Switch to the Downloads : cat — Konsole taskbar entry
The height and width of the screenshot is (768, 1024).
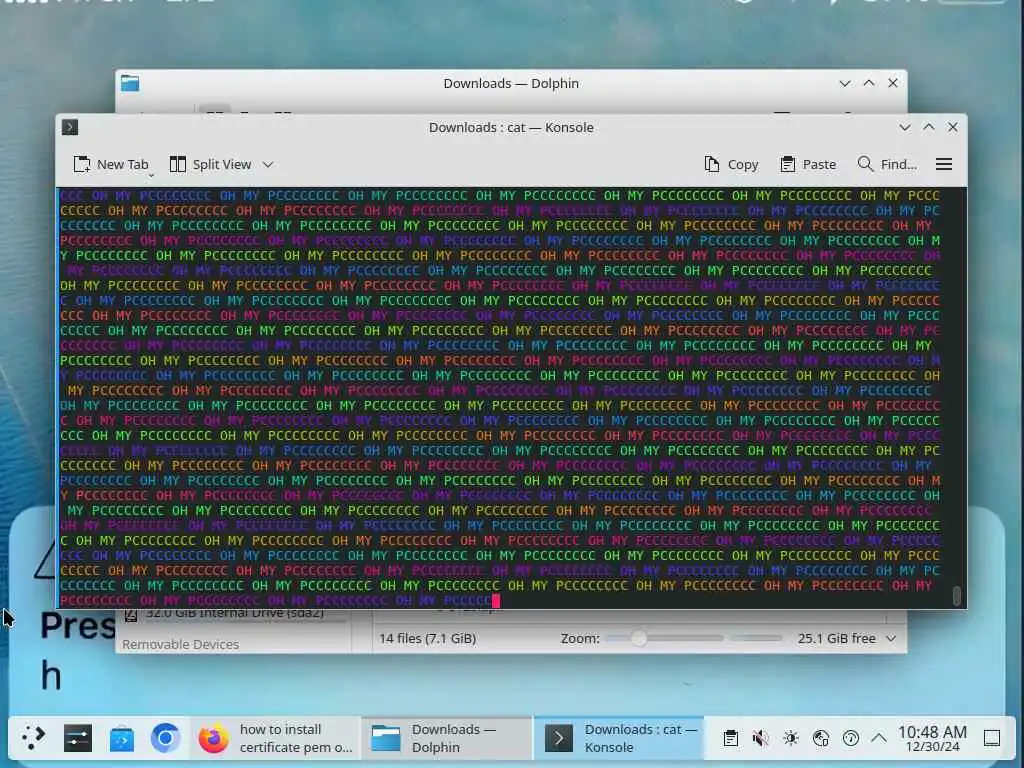point(618,738)
